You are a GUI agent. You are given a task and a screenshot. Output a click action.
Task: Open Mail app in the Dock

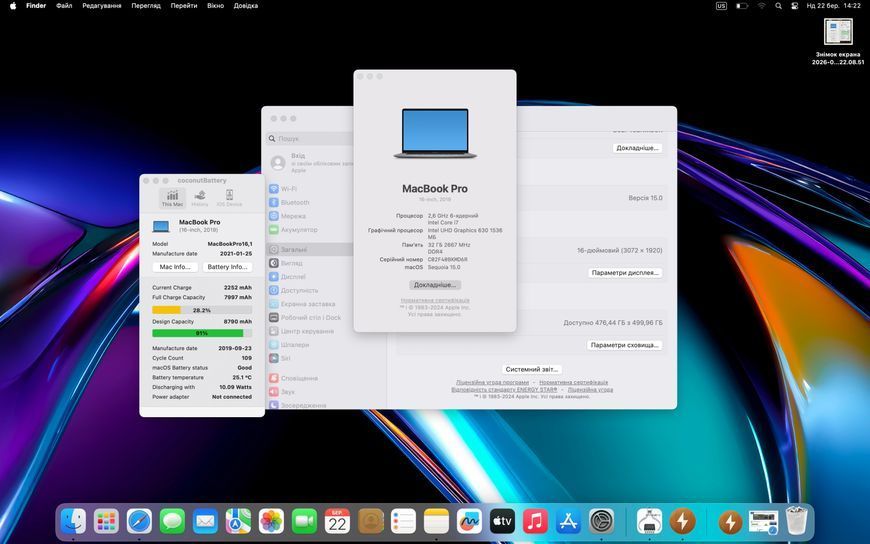click(x=205, y=521)
